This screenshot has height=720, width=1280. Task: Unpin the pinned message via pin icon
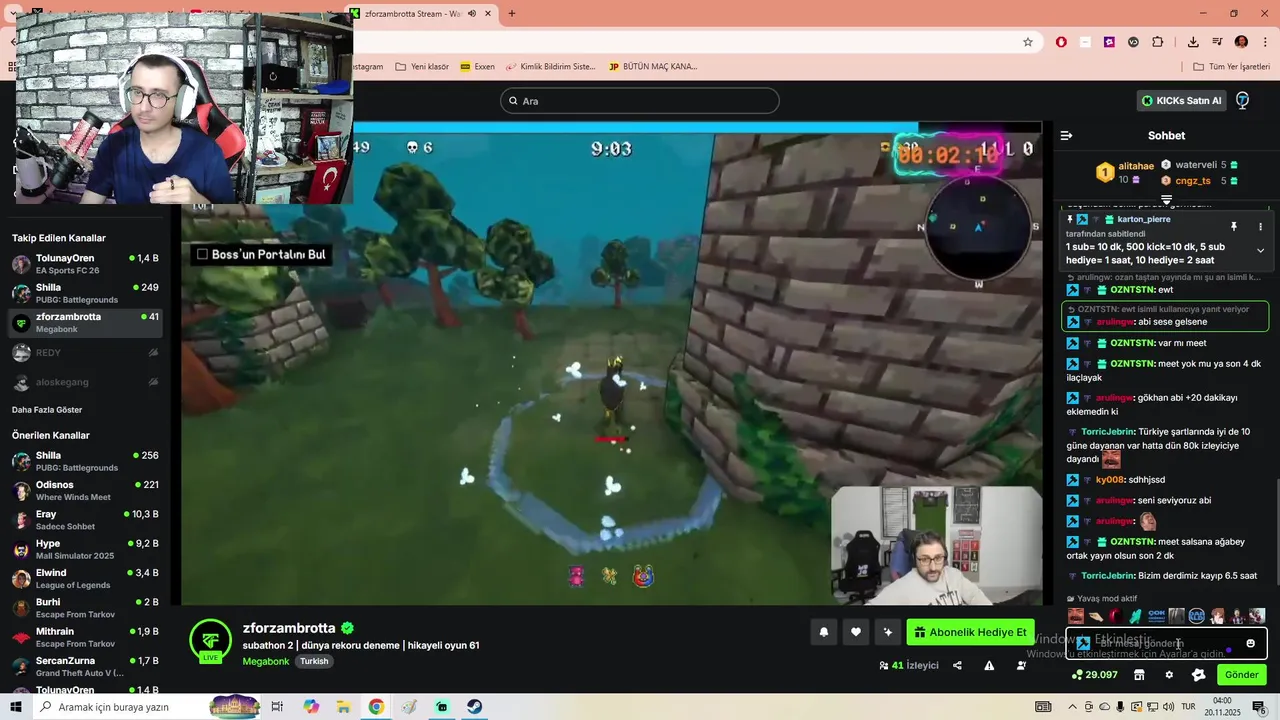tap(1233, 227)
